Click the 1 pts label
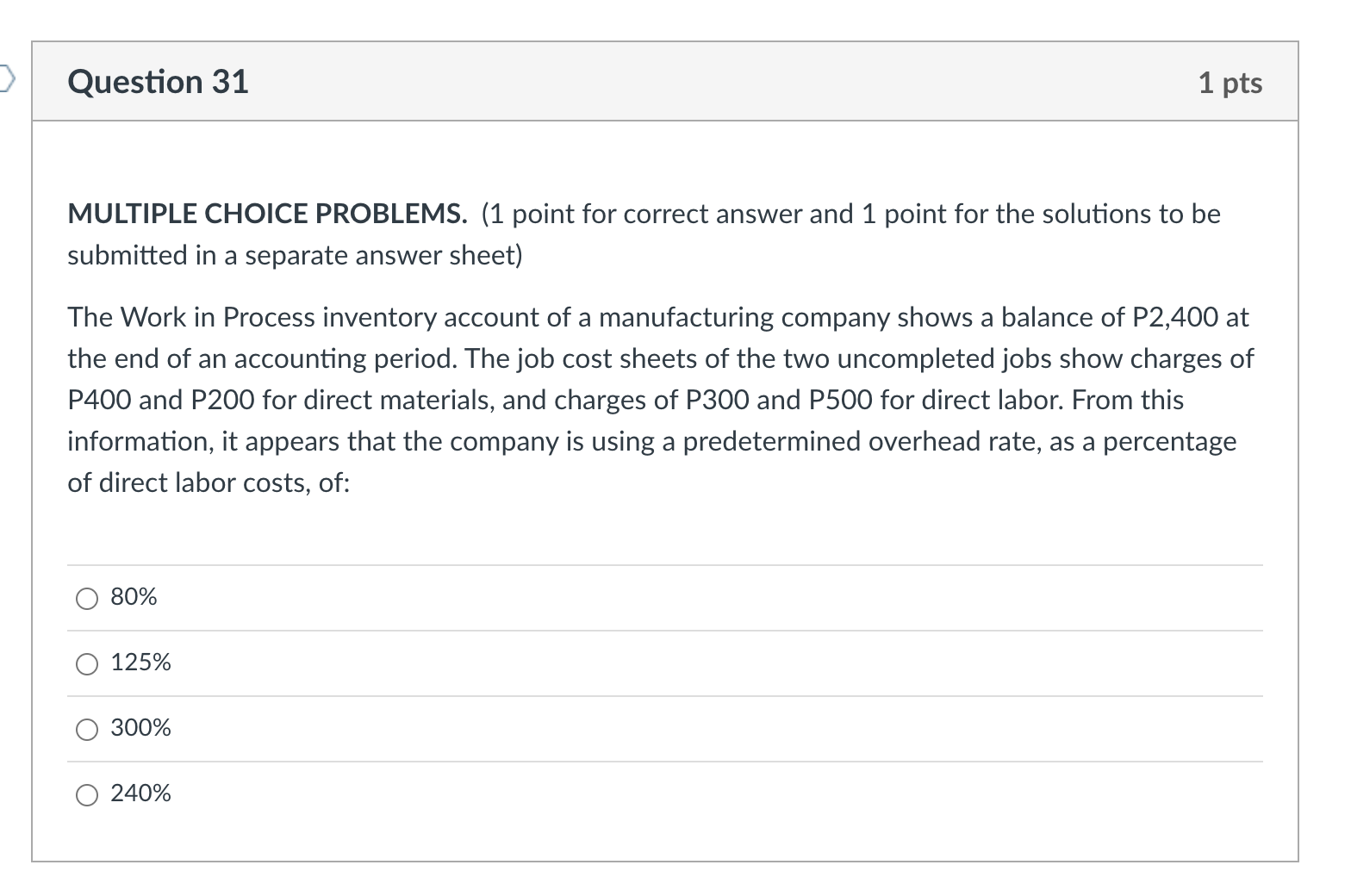This screenshot has width=1351, height=896. click(x=1231, y=82)
